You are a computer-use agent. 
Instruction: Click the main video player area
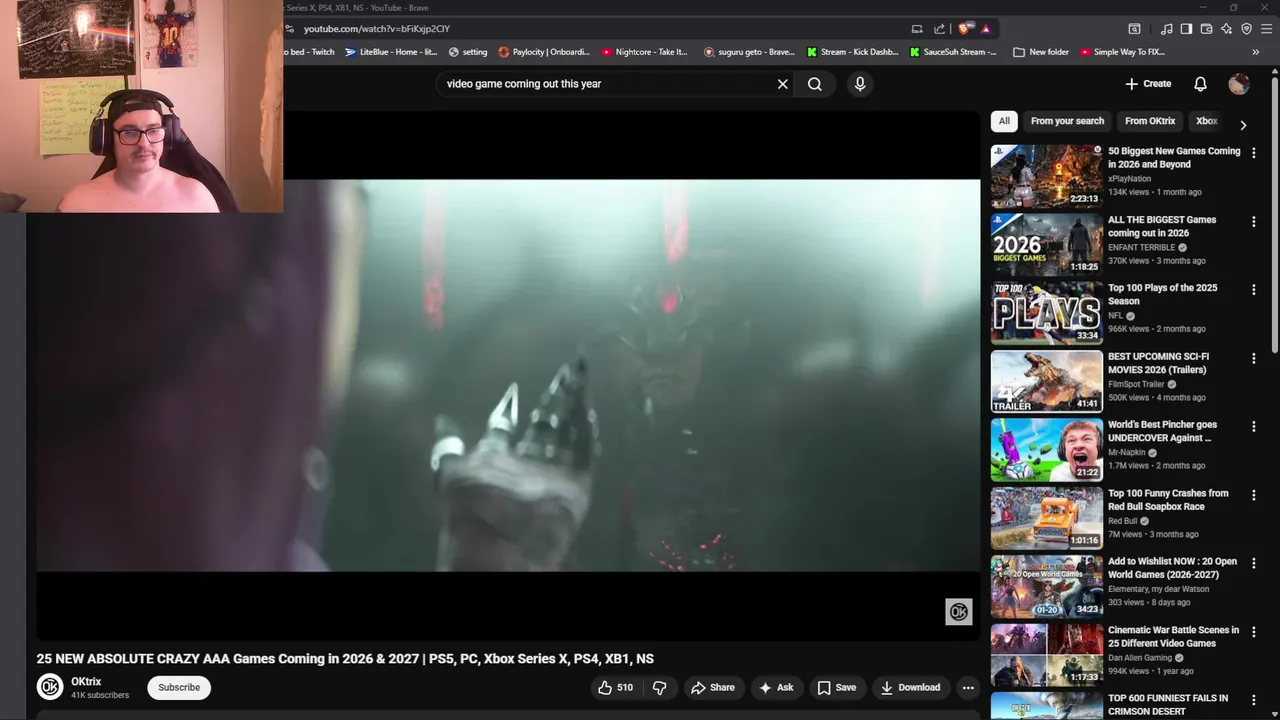coord(508,375)
